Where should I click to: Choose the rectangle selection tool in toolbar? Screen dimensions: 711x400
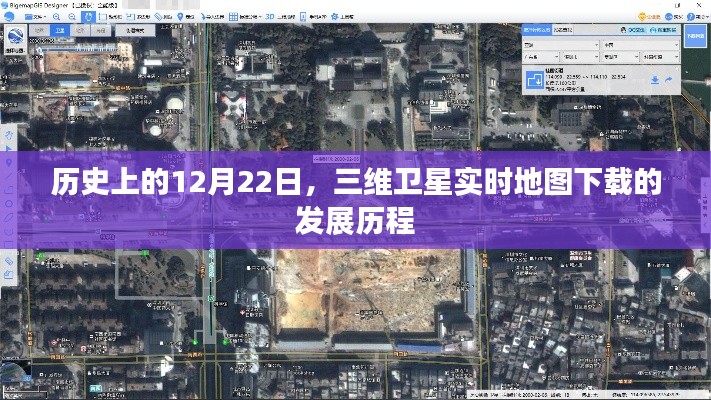pyautogui.click(x=103, y=17)
